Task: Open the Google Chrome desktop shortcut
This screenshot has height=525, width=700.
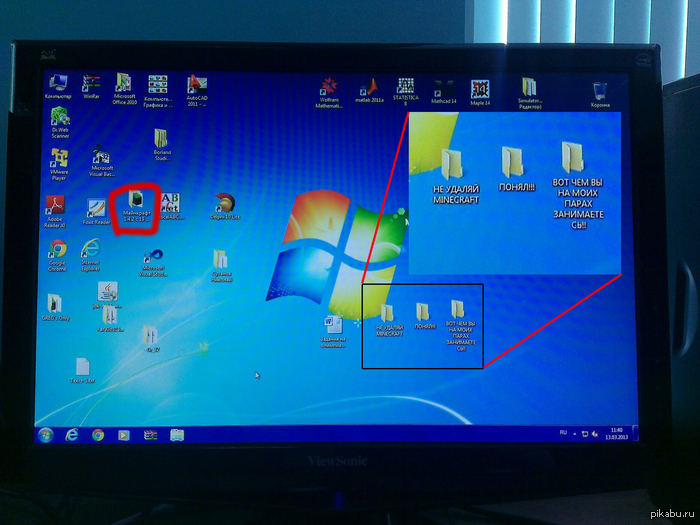Action: pos(57,250)
